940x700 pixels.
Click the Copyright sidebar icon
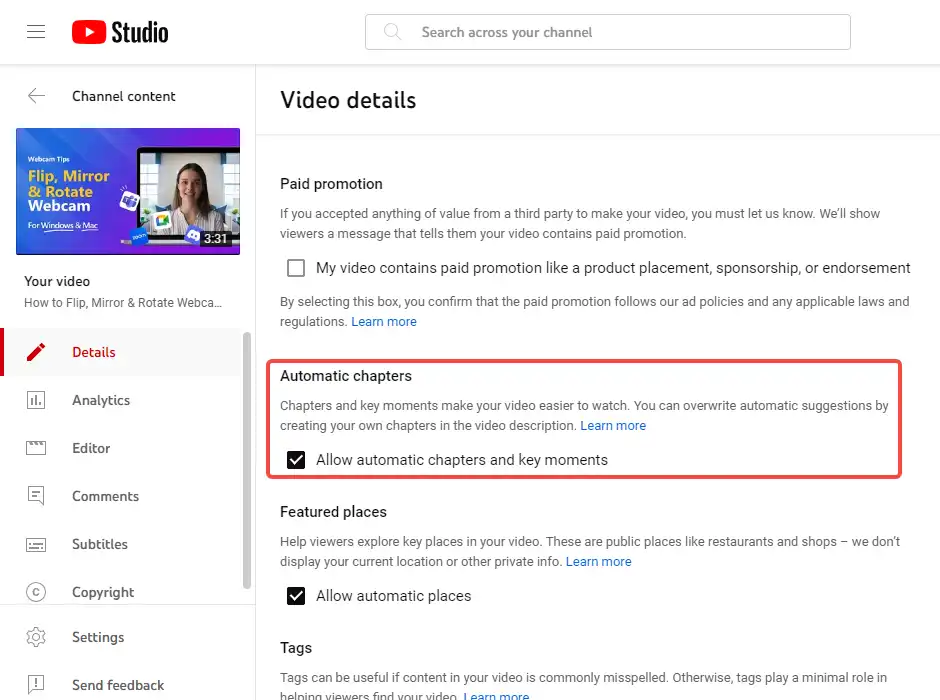36,592
